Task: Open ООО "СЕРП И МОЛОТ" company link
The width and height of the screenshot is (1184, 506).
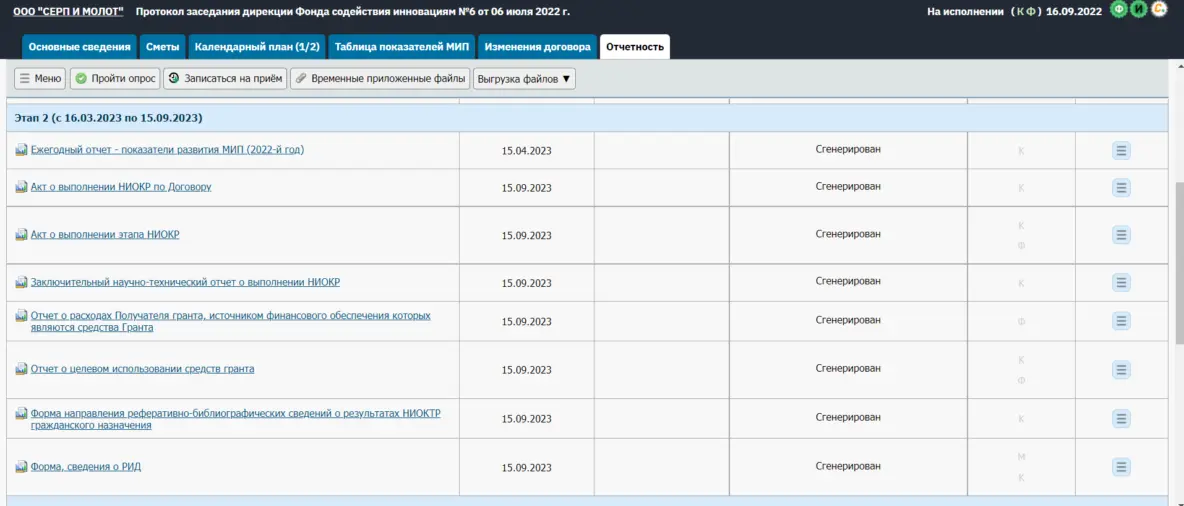Action: click(x=68, y=12)
